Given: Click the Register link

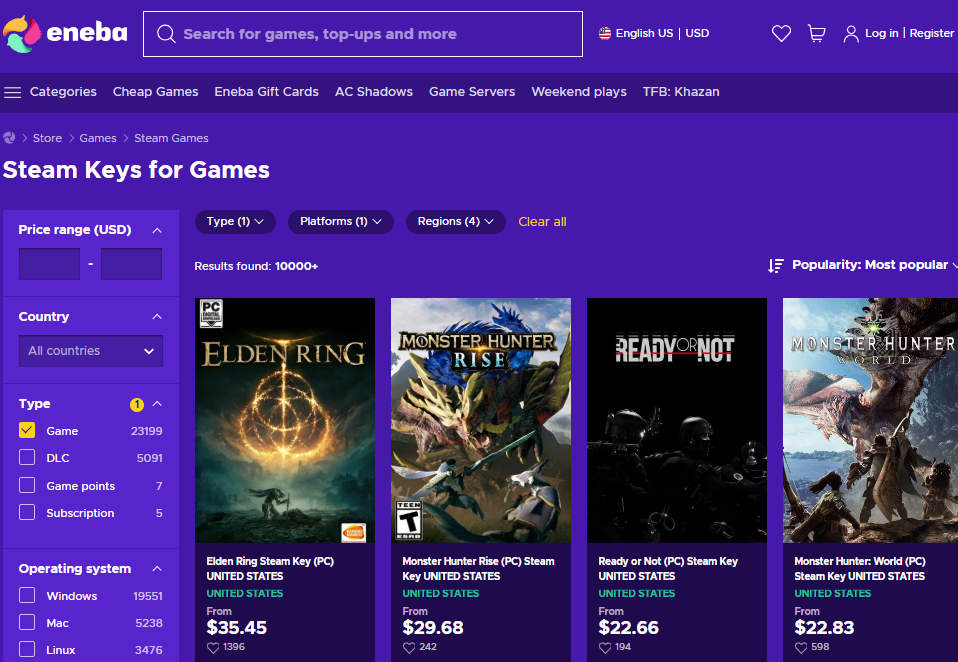Looking at the screenshot, I should click(x=931, y=34).
